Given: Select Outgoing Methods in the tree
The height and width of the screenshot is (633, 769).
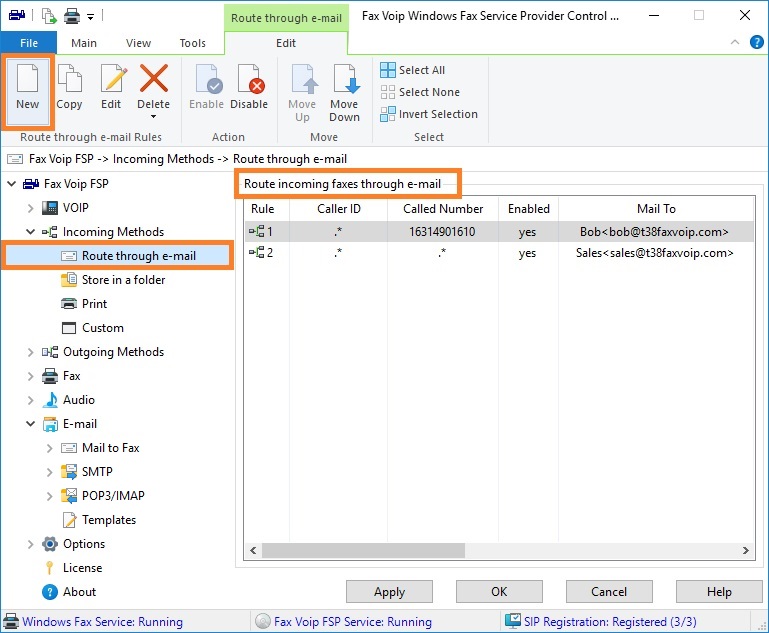Looking at the screenshot, I should point(113,352).
